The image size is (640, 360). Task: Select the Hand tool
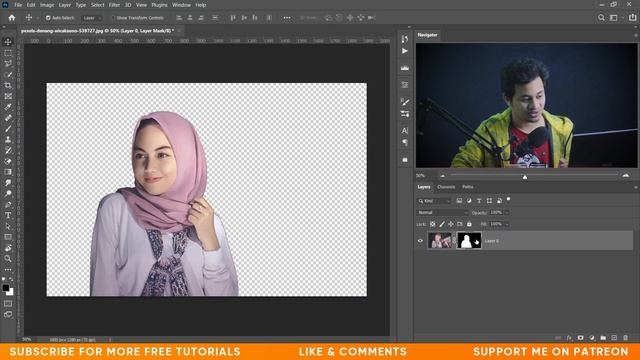(8, 248)
